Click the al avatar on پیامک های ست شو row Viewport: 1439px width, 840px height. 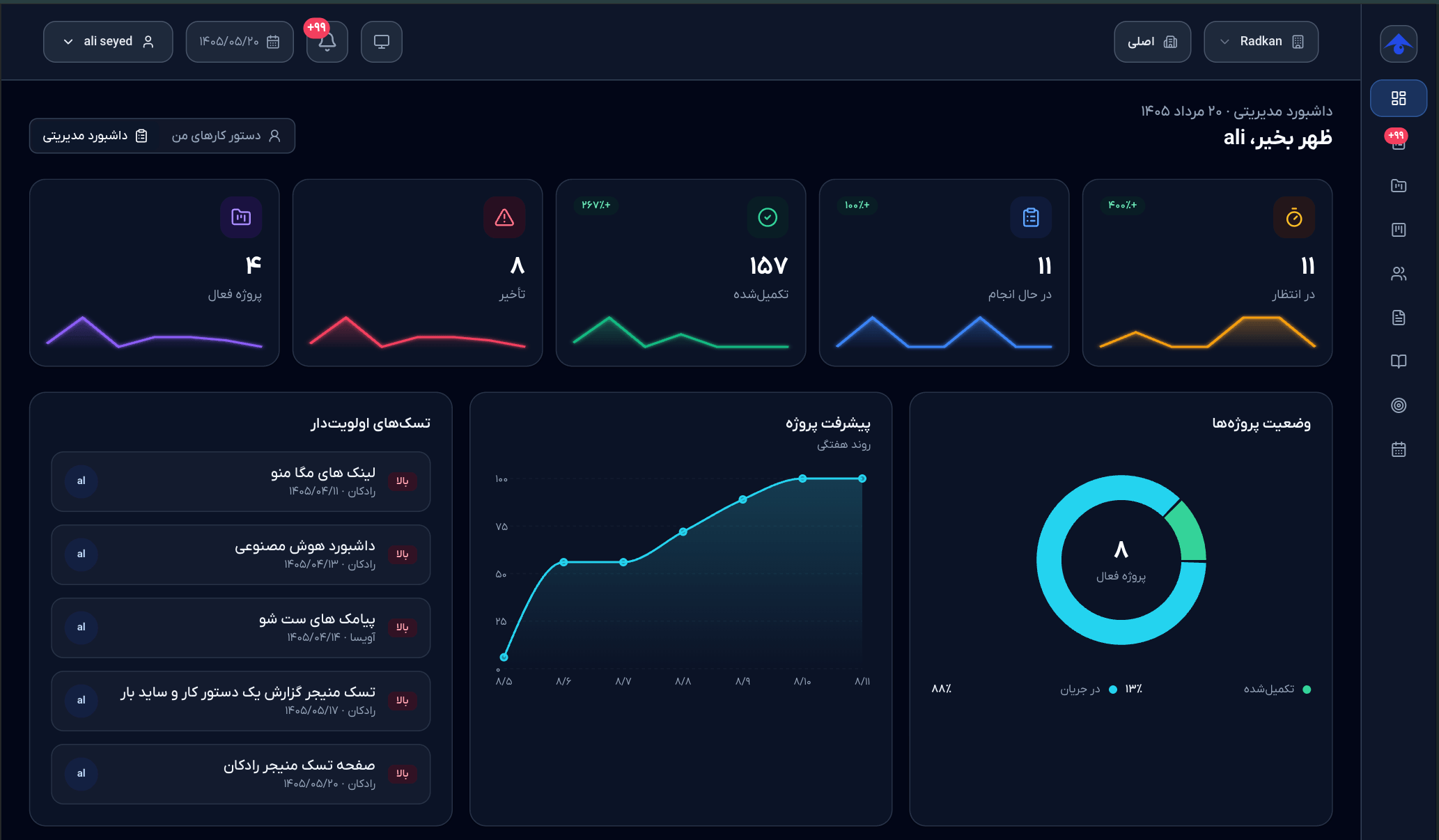pos(81,628)
